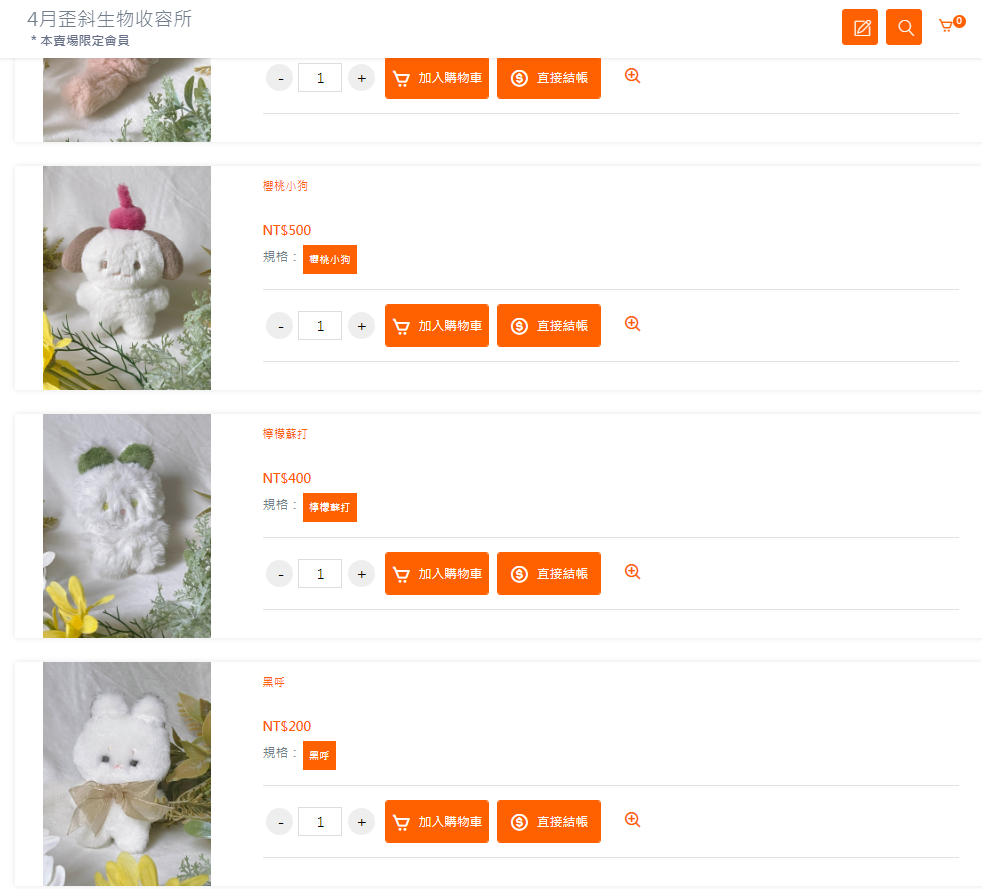Viewport: 982px width, 889px height.
Task: Select the 櫻桃小狗 specification option
Action: tap(330, 259)
